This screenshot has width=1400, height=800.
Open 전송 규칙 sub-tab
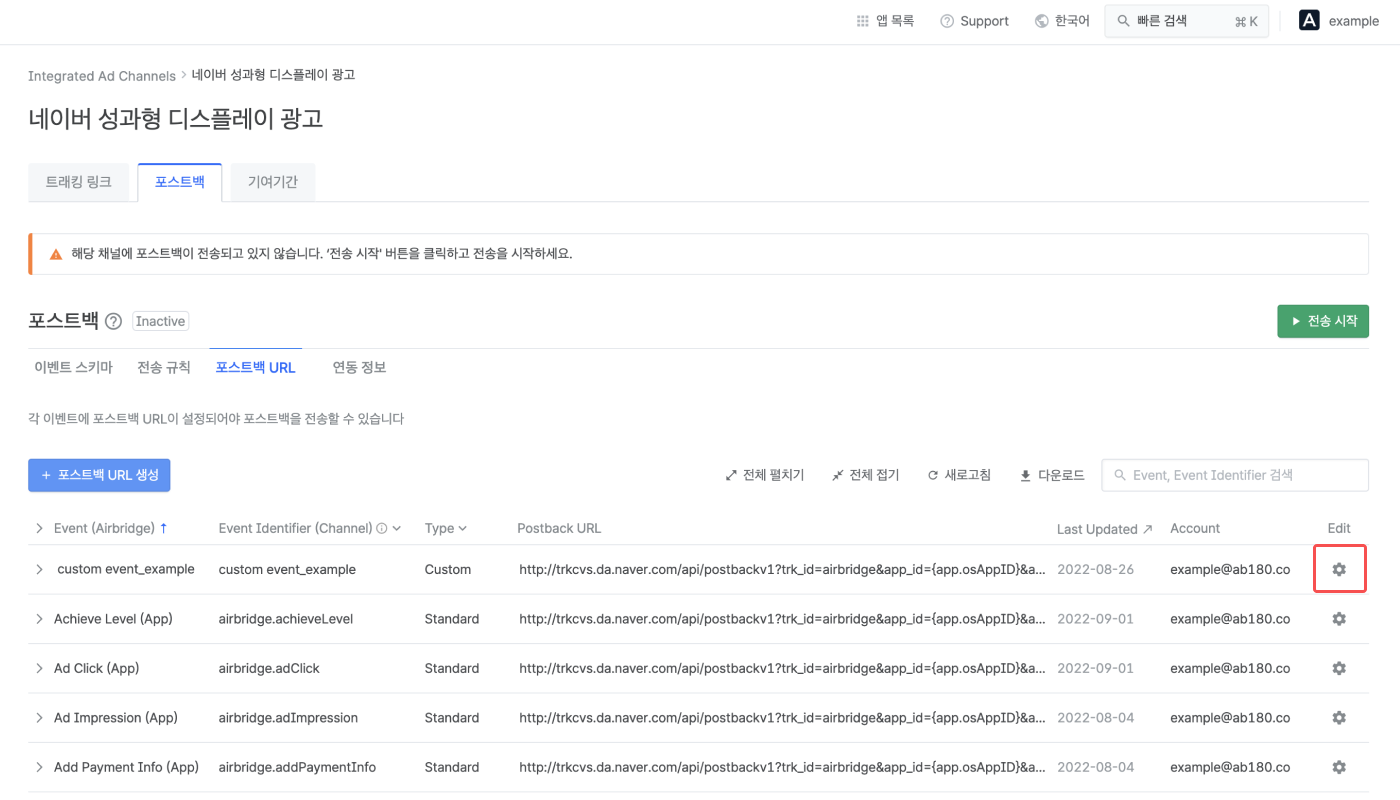164,367
